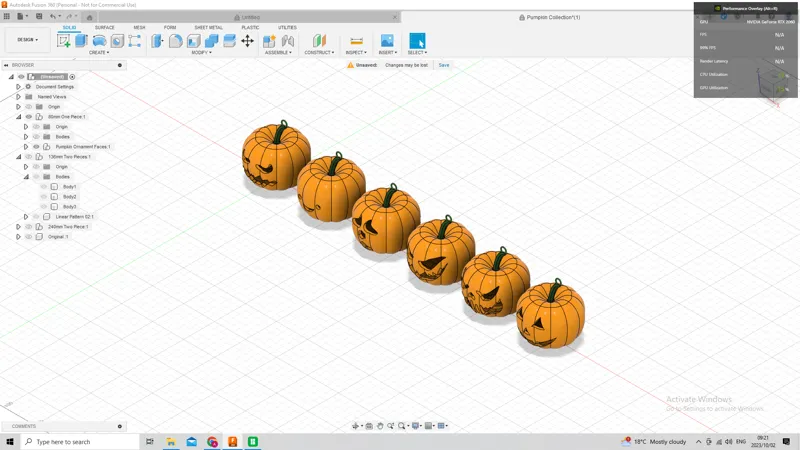Click the Combine tool icon
Viewport: 800px width, 450px height.
(x=211, y=41)
